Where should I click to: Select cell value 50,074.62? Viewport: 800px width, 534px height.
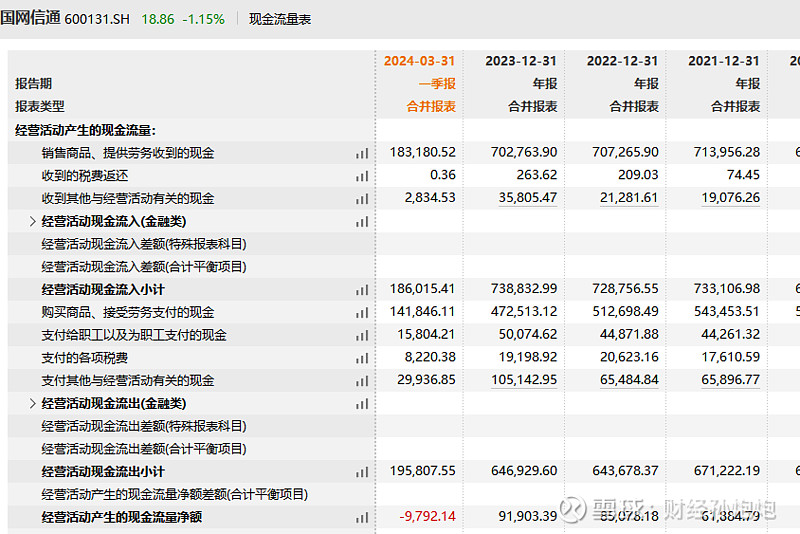tap(528, 334)
